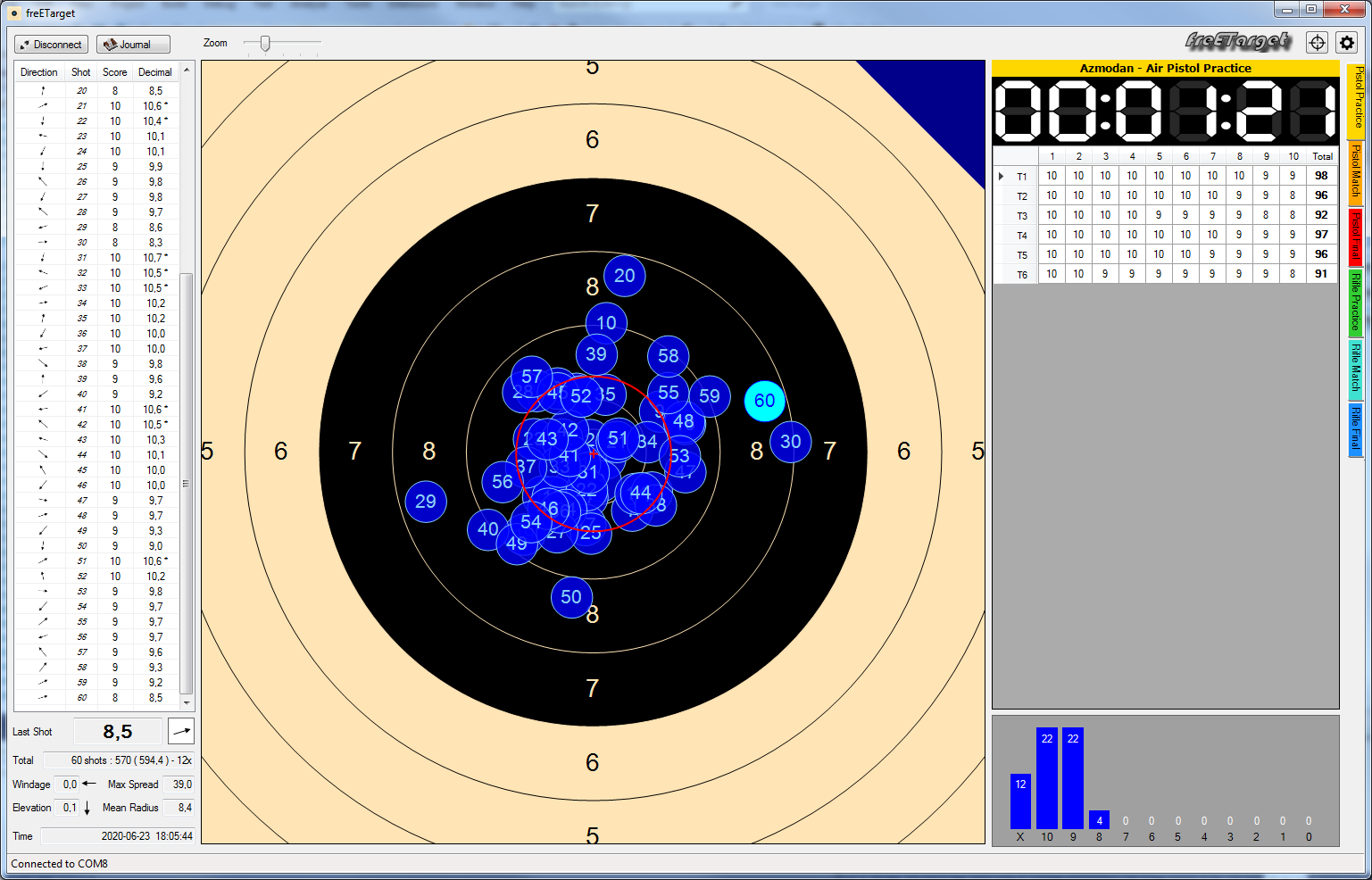Click shot marker 29 on the target
Viewport: 1372px width, 880px height.
(426, 502)
